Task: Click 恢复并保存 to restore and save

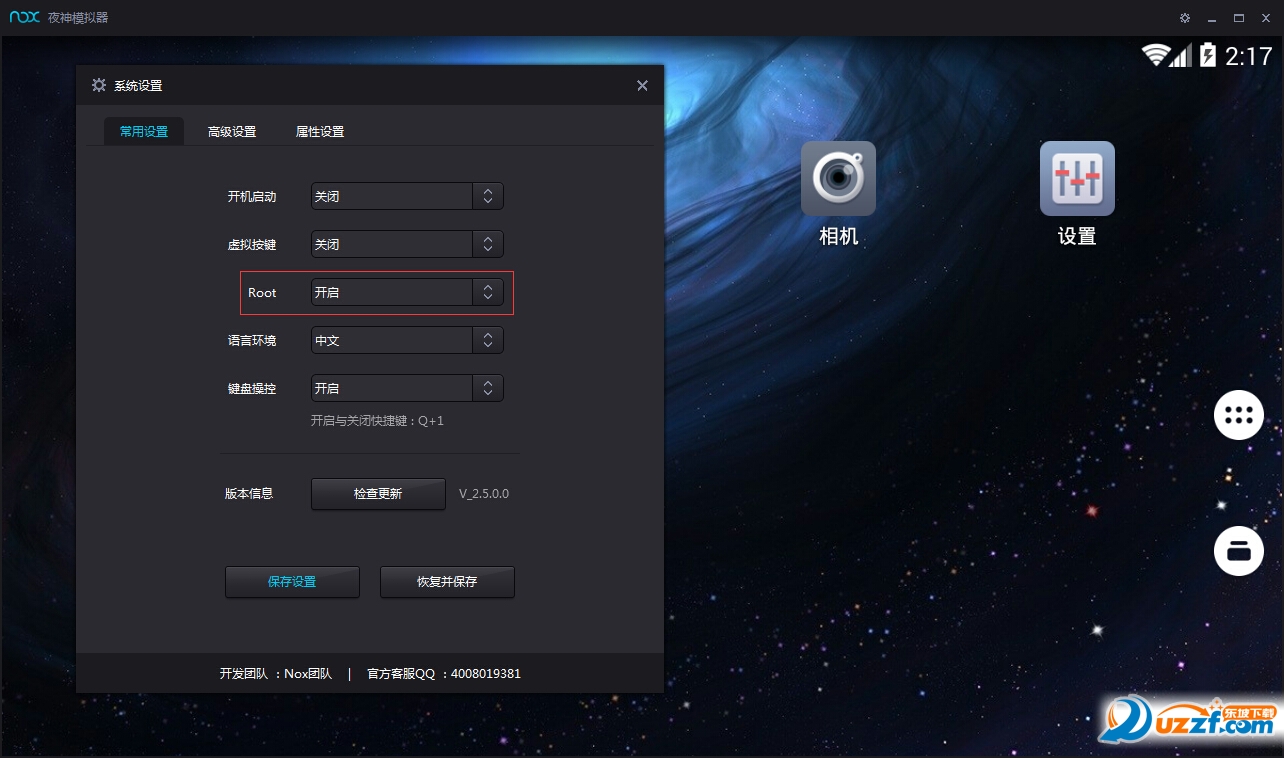Action: pos(447,581)
